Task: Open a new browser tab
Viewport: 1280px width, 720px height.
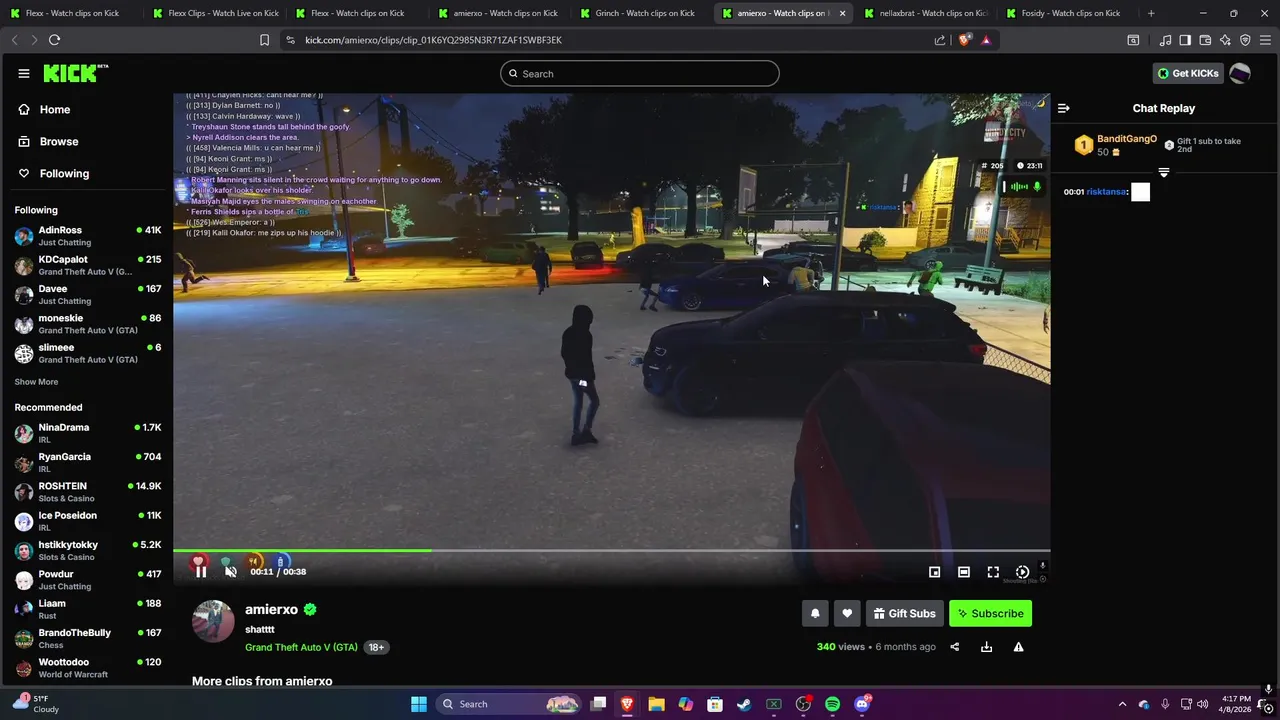Action: pos(1151,13)
